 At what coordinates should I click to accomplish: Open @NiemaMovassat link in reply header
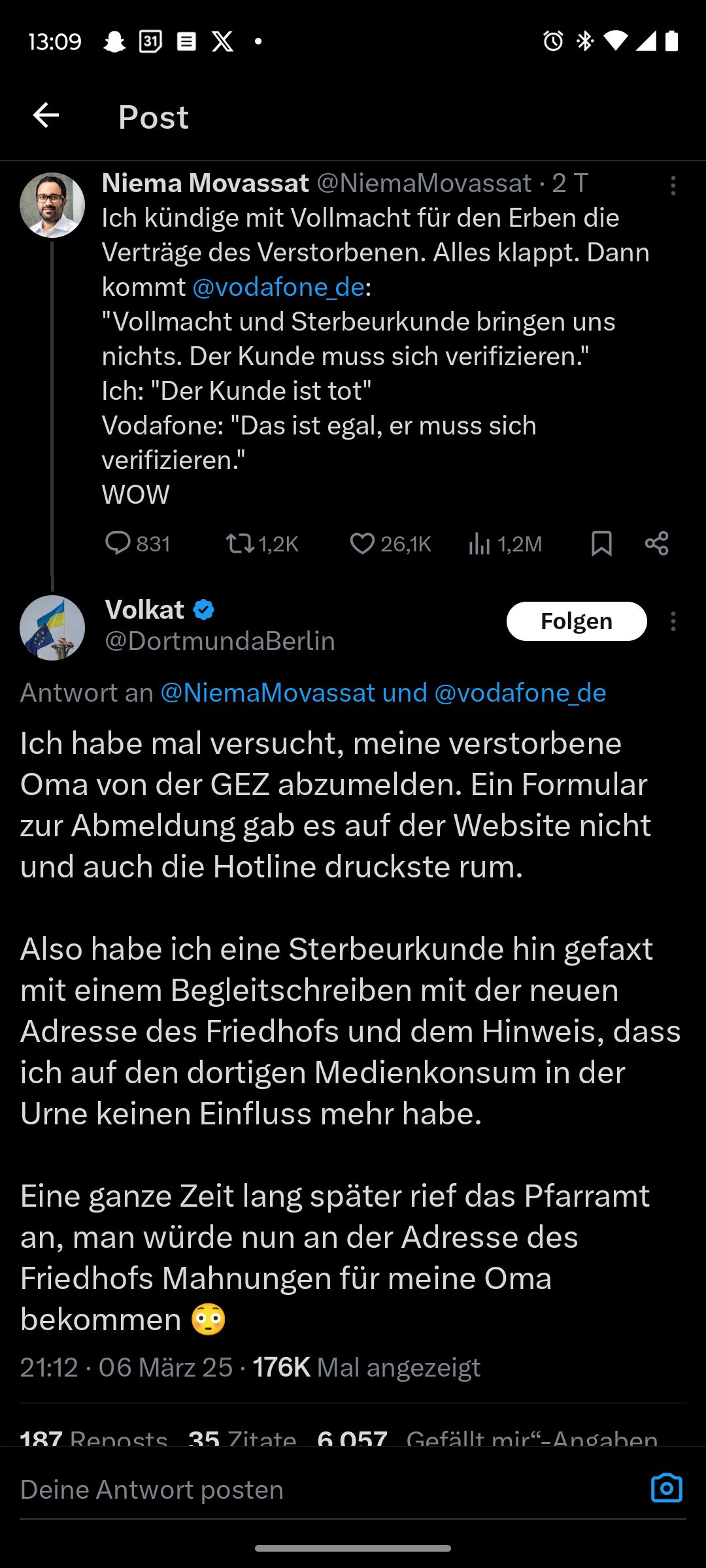(268, 693)
